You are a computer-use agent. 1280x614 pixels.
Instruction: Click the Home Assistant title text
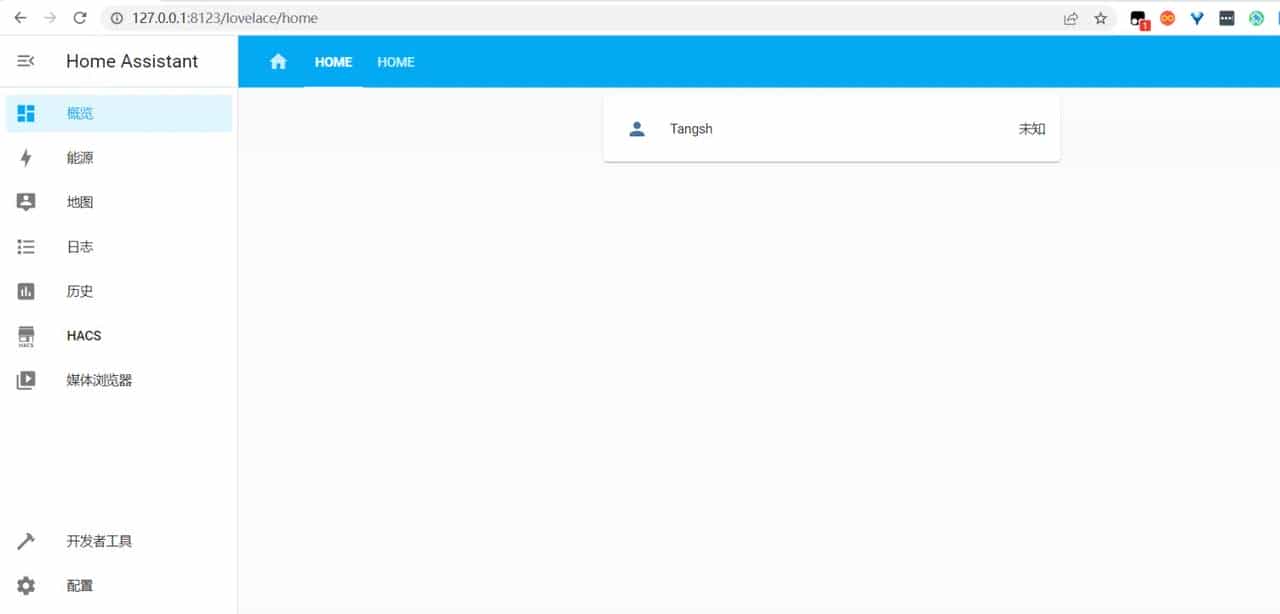(131, 61)
